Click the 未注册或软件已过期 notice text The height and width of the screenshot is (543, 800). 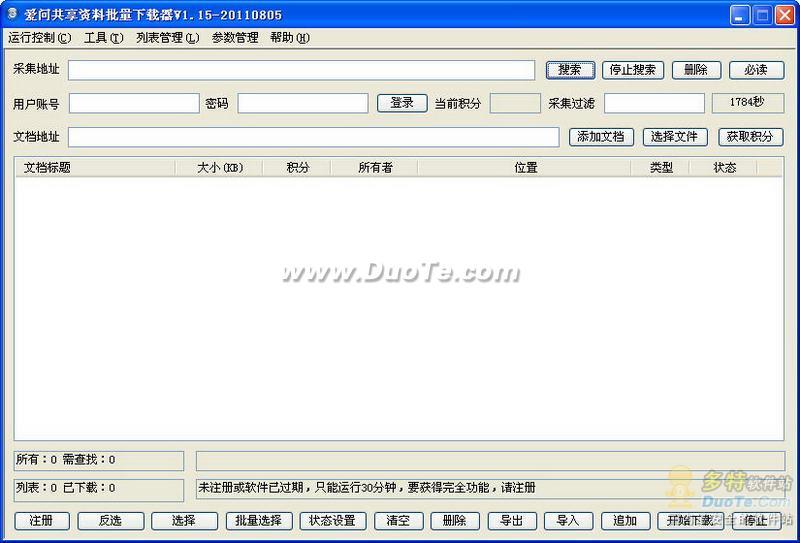[x=367, y=487]
